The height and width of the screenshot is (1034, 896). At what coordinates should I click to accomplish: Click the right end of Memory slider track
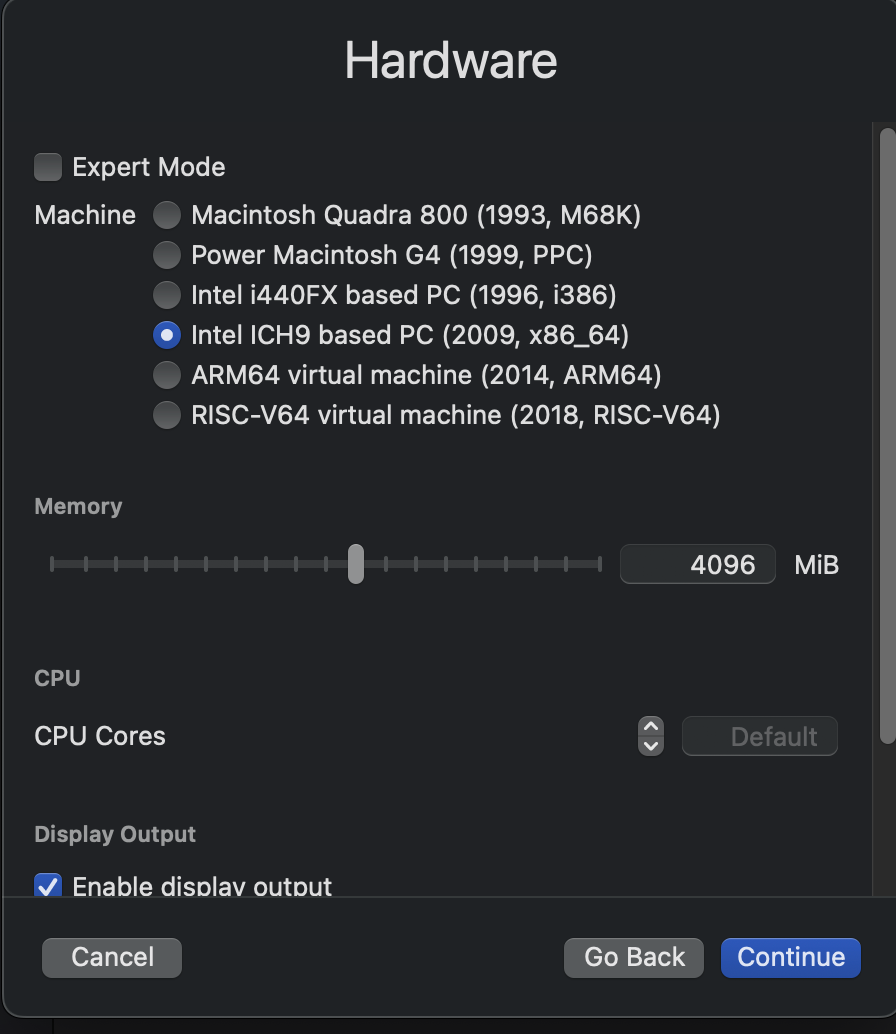point(597,565)
